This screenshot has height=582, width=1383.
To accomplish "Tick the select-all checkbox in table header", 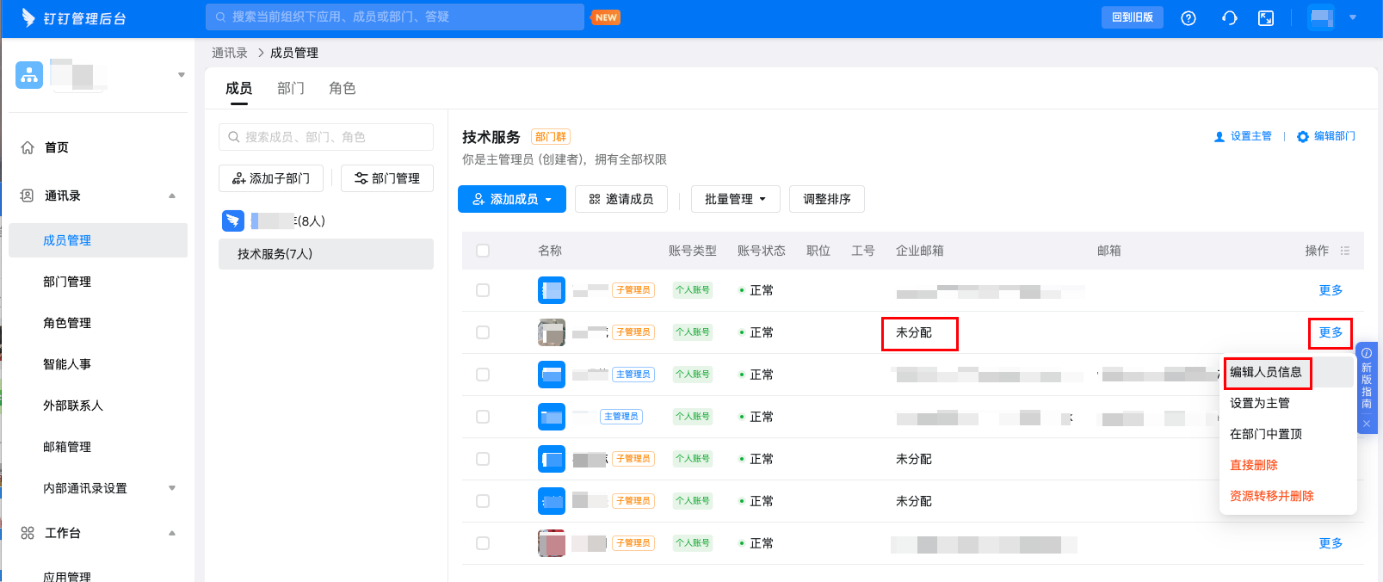I will [x=483, y=251].
